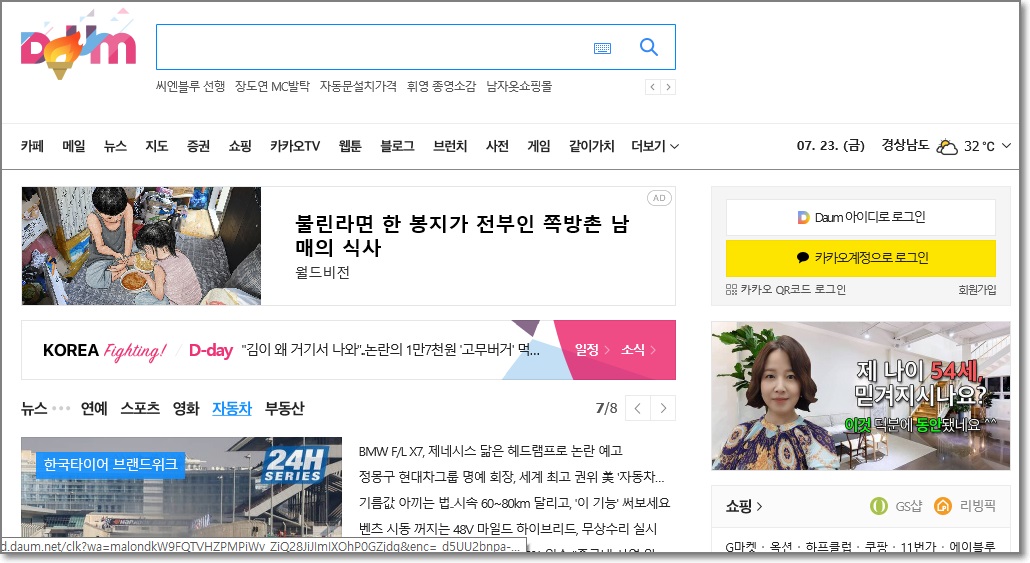
Task: Open 블로그 from the top menu
Action: coord(397,146)
